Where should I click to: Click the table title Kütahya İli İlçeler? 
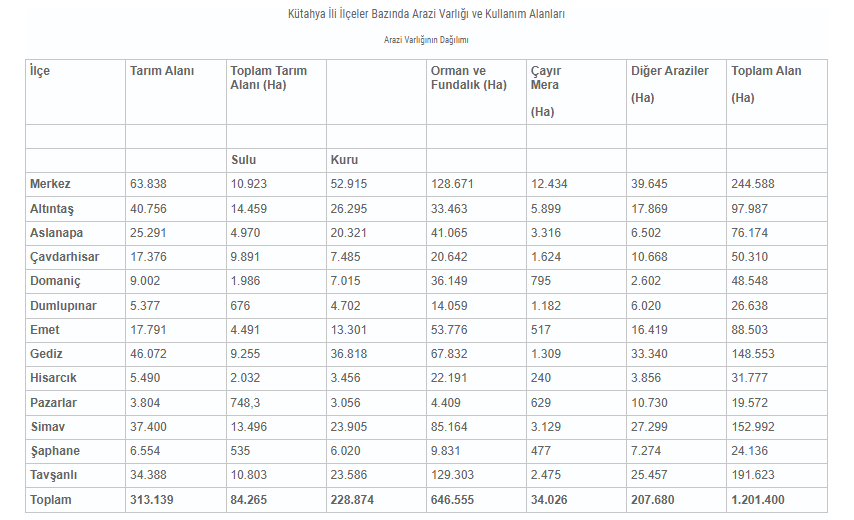coord(426,14)
